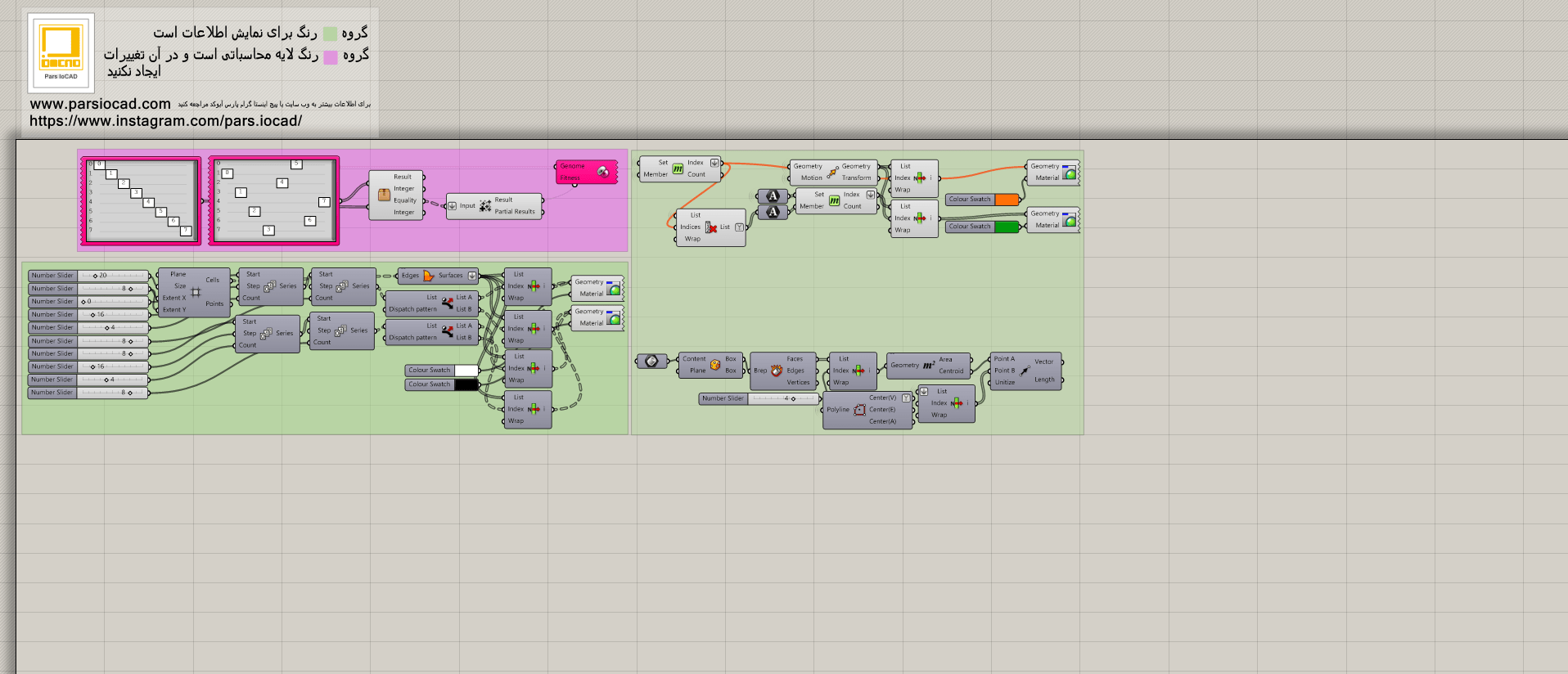Pick the black Colour Swatch
This screenshot has height=674, width=1568.
pos(443,384)
